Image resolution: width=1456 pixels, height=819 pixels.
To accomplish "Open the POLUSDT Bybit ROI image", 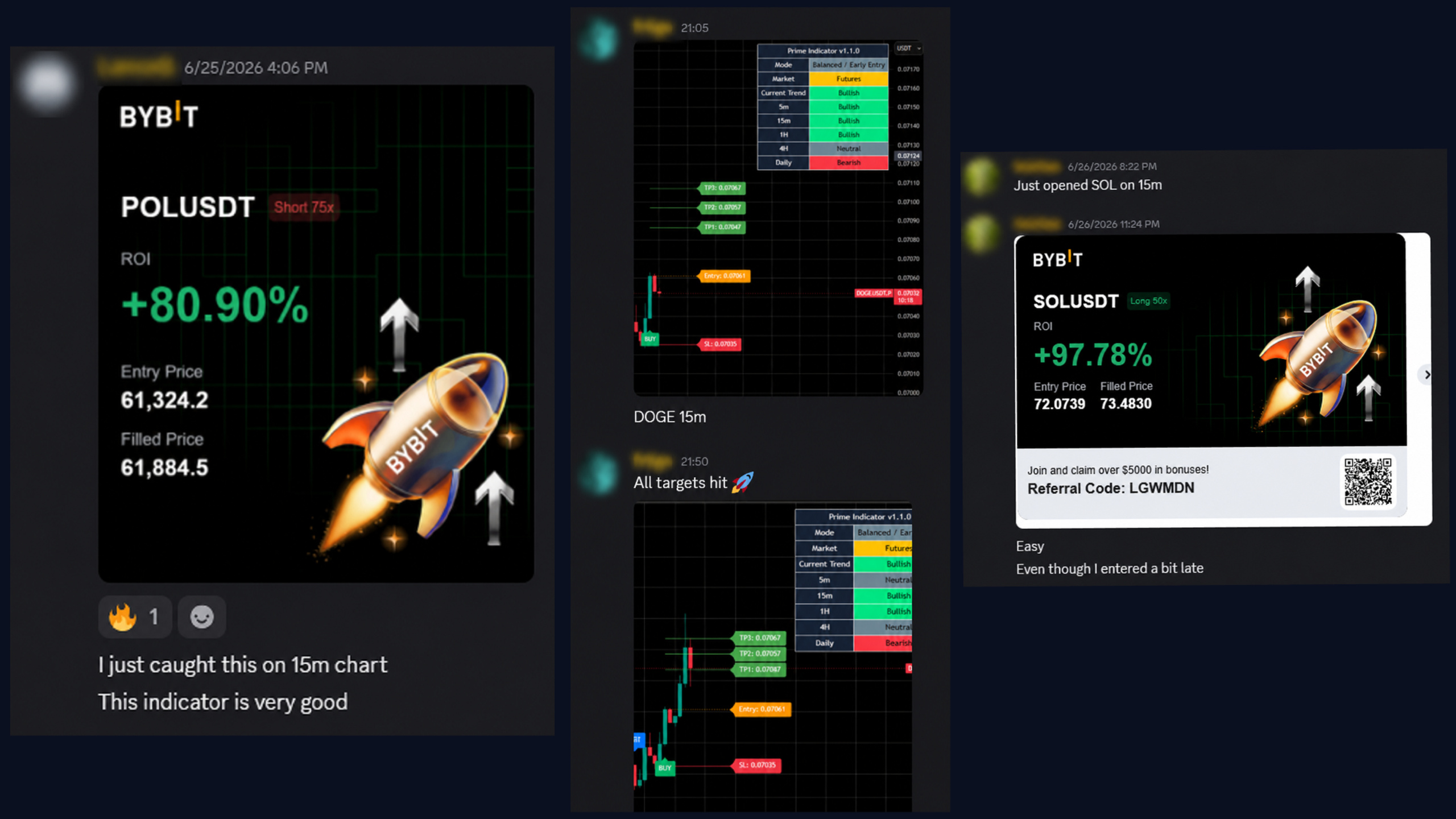I will click(316, 334).
